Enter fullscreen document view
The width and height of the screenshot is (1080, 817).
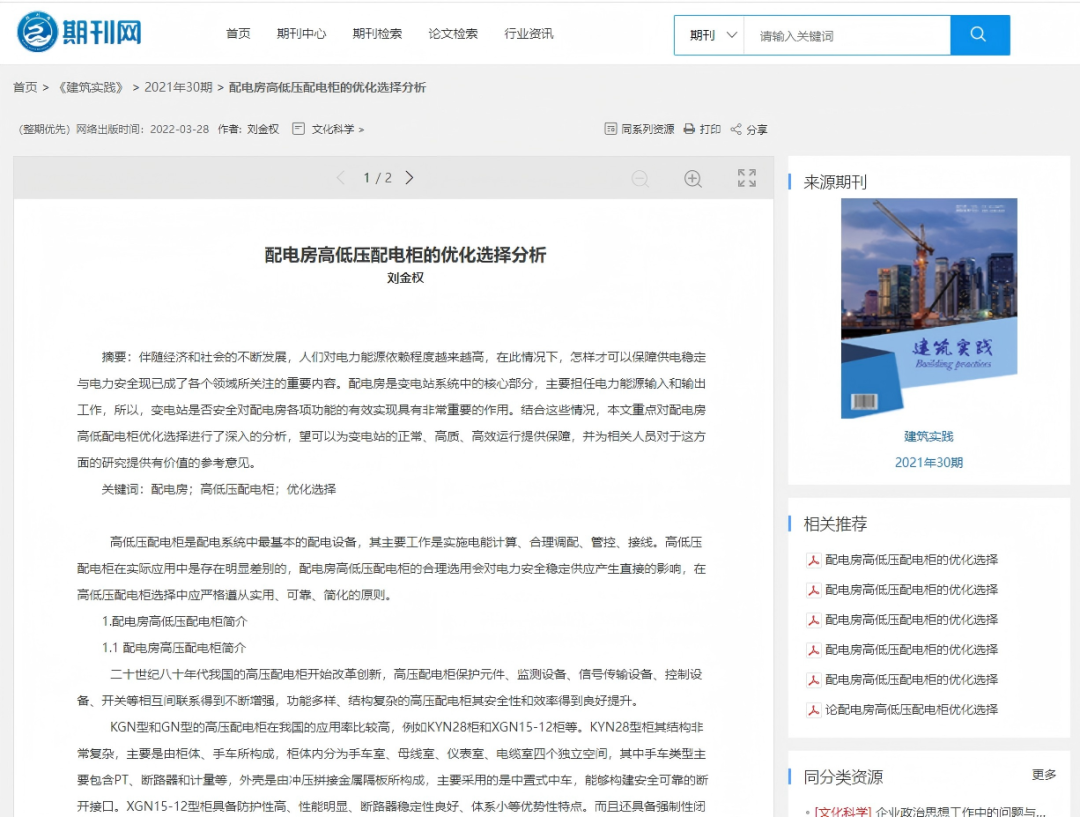coord(746,178)
